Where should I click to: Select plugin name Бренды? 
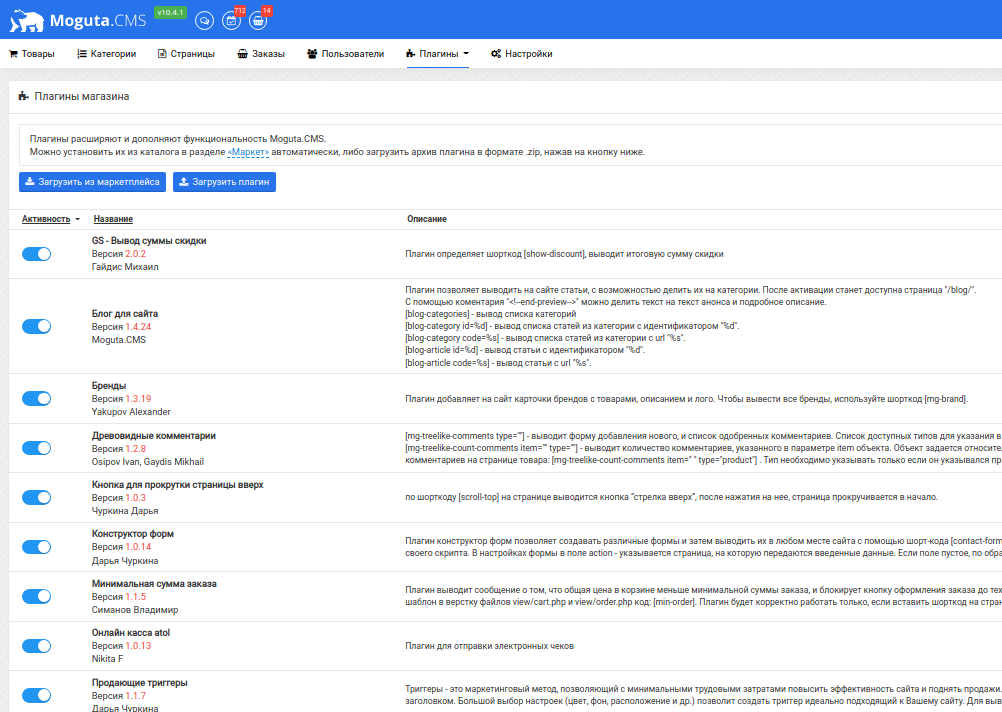[x=109, y=386]
